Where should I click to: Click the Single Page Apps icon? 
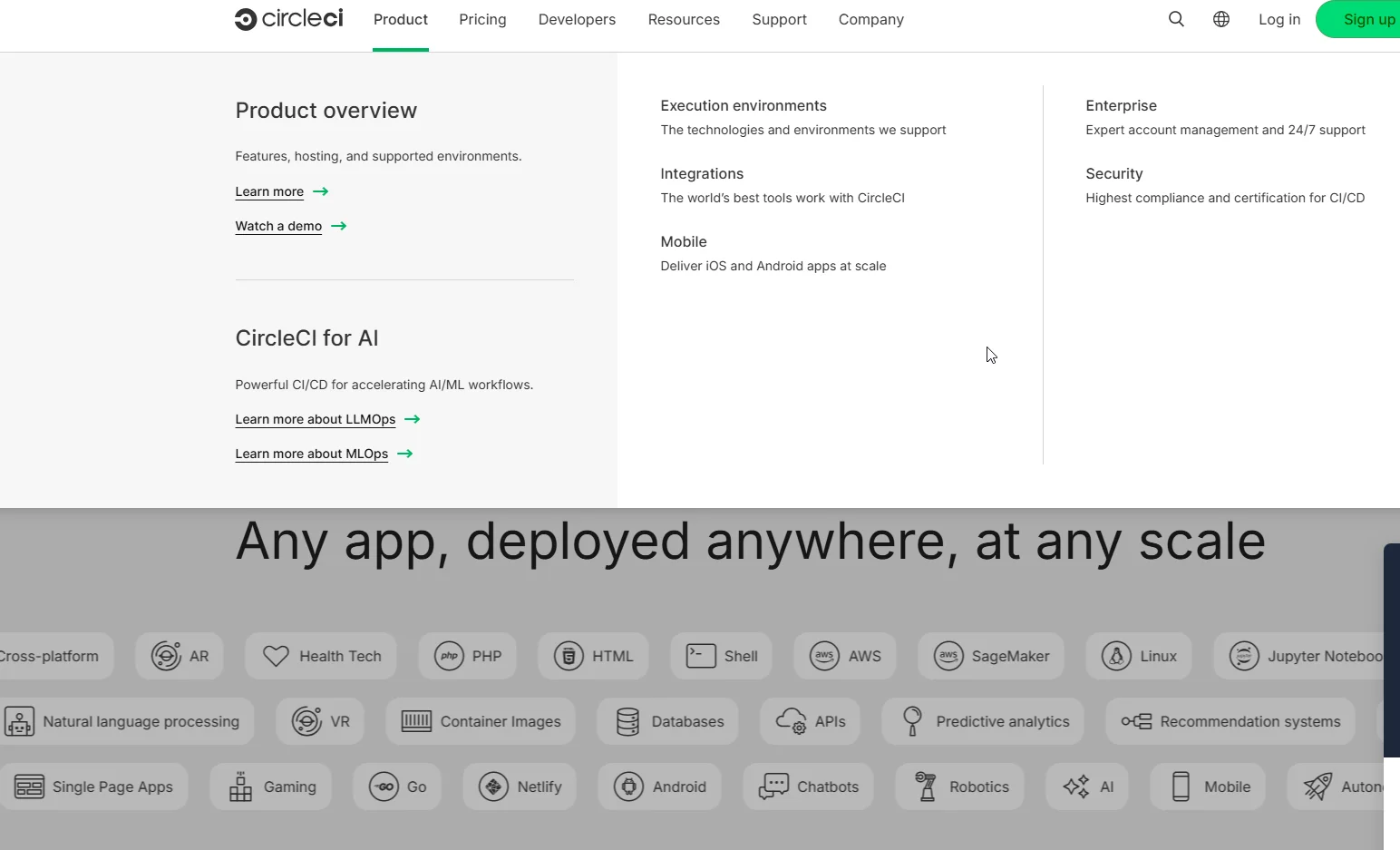[x=29, y=786]
